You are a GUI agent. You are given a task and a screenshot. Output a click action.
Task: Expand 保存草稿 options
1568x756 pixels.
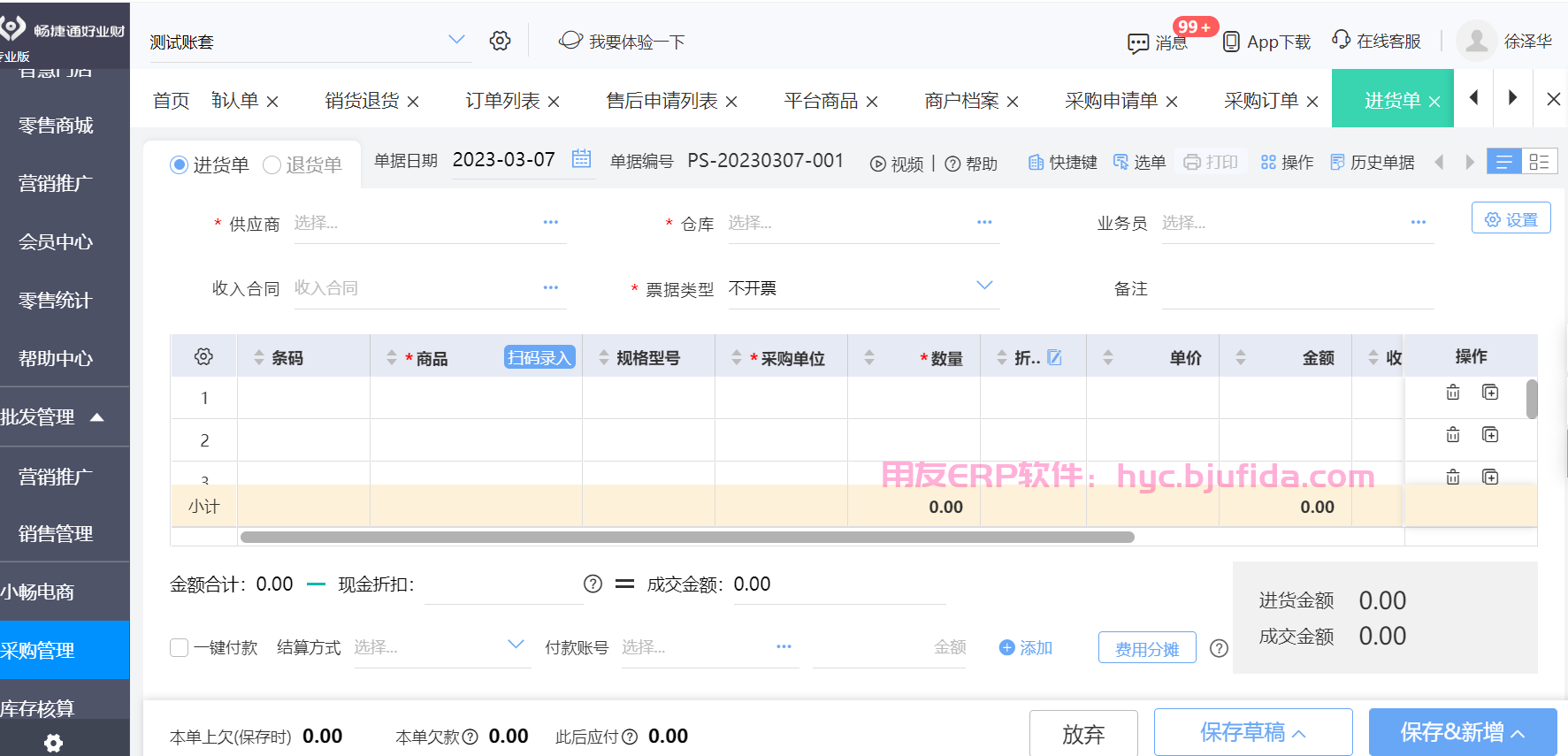pyautogui.click(x=1299, y=734)
